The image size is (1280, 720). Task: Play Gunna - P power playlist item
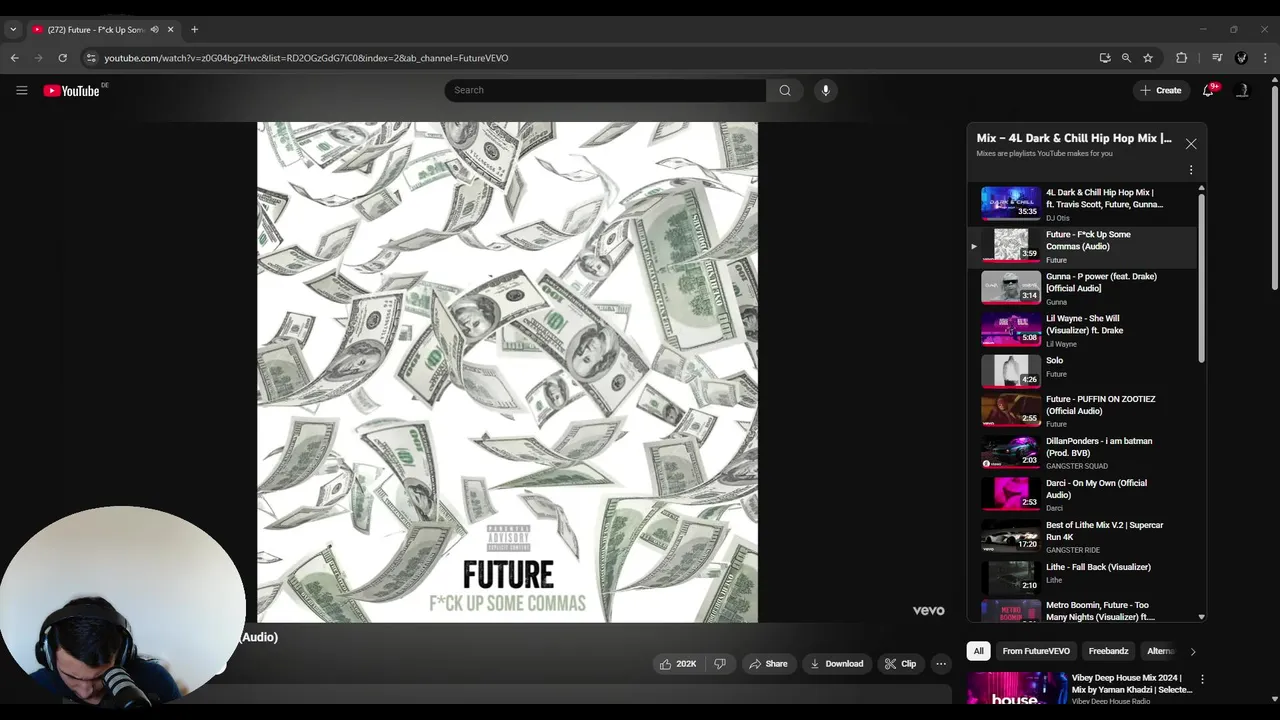click(x=1082, y=288)
